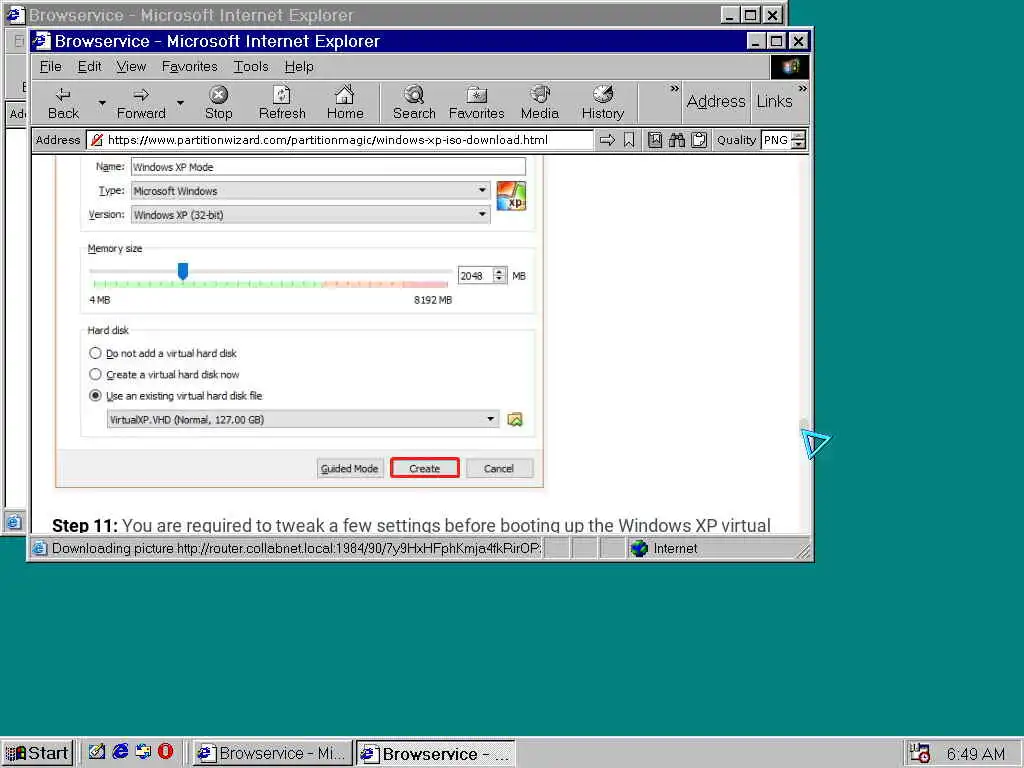
Task: Open the Tools menu
Action: 251,67
